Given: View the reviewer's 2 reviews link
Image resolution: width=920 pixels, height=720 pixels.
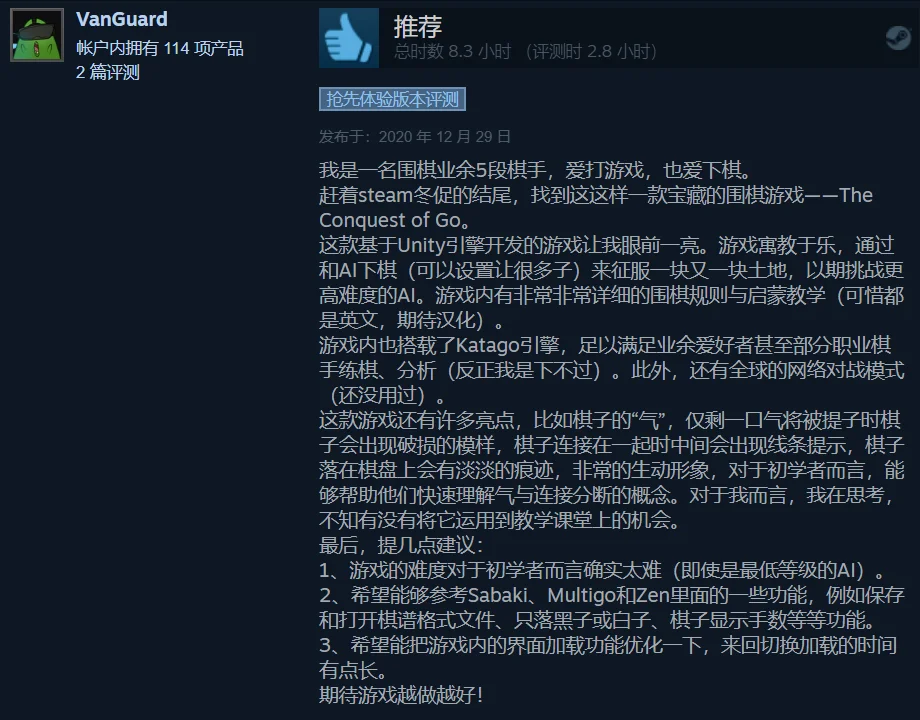Looking at the screenshot, I should point(108,72).
